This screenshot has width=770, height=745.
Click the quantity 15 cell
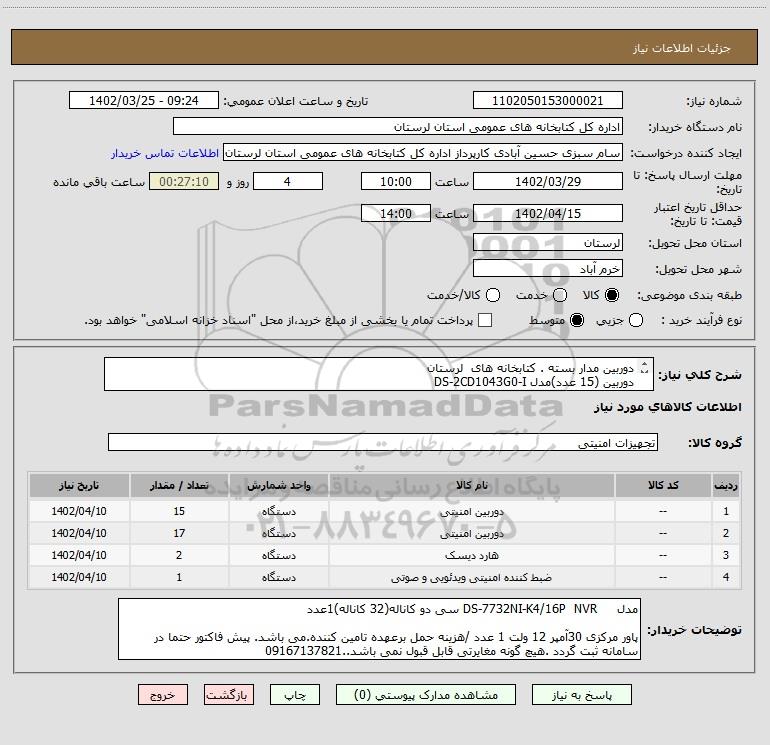coord(179,511)
